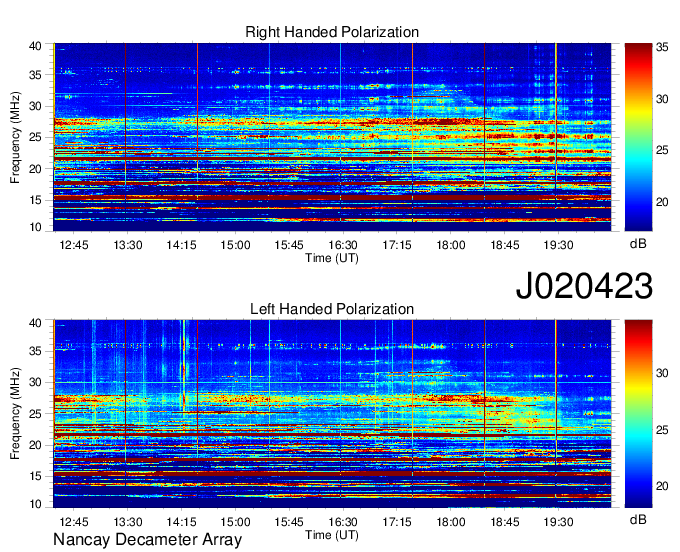Click the "Frequency (MHz)" label of bottom plot

click(x=15, y=414)
